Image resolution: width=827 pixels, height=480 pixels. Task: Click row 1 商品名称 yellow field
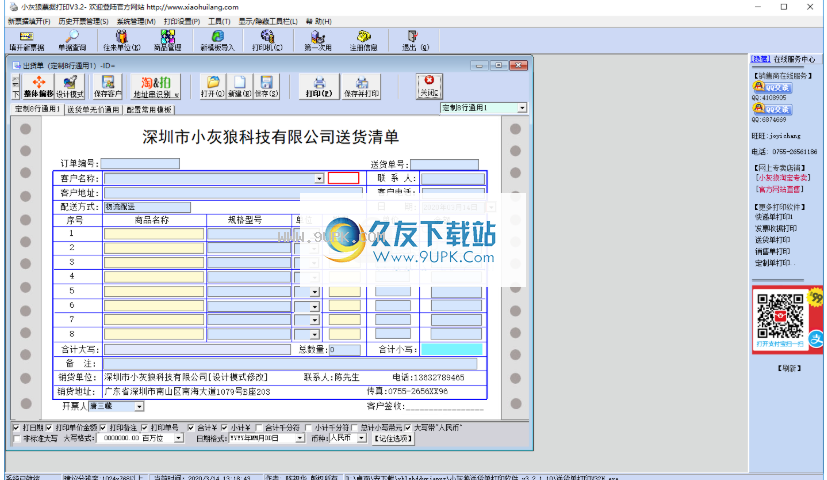[x=154, y=234]
